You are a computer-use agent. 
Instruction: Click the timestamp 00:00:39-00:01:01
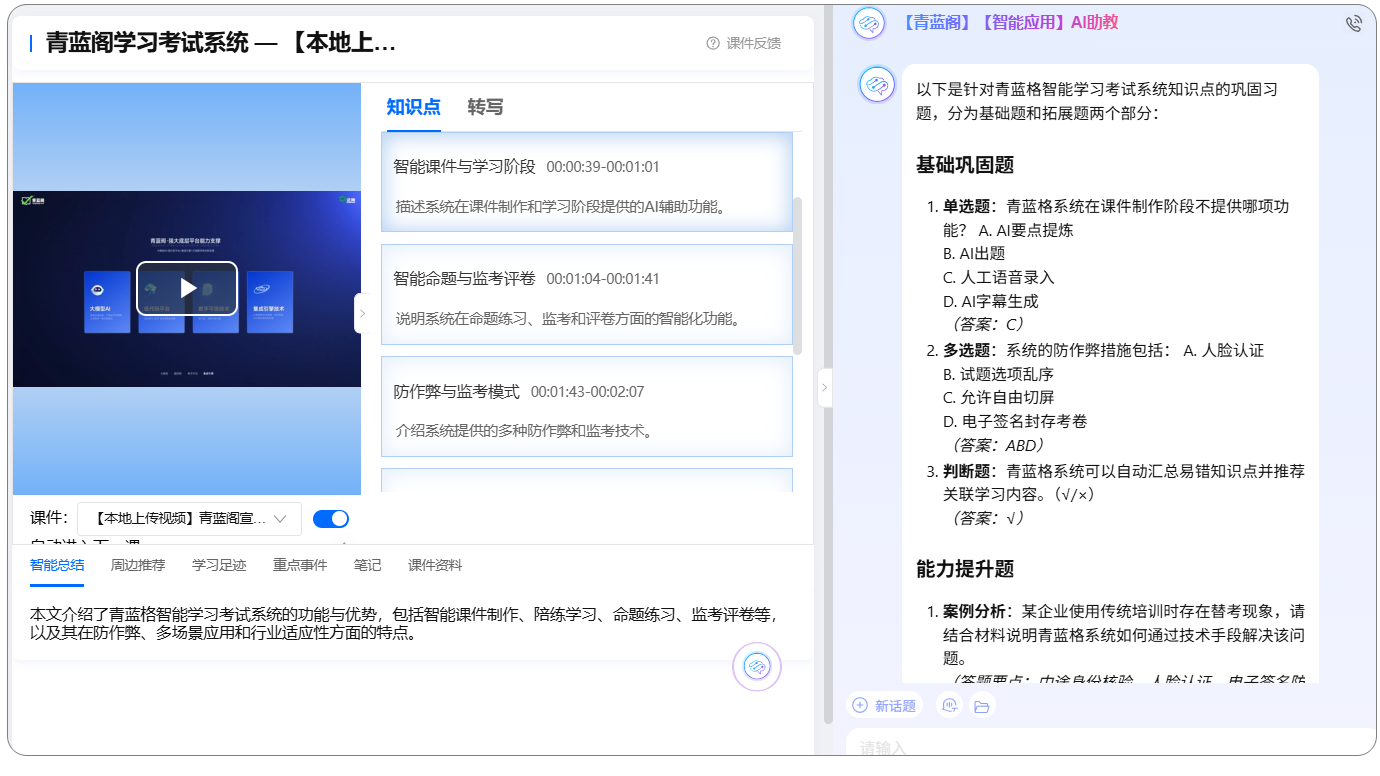603,167
